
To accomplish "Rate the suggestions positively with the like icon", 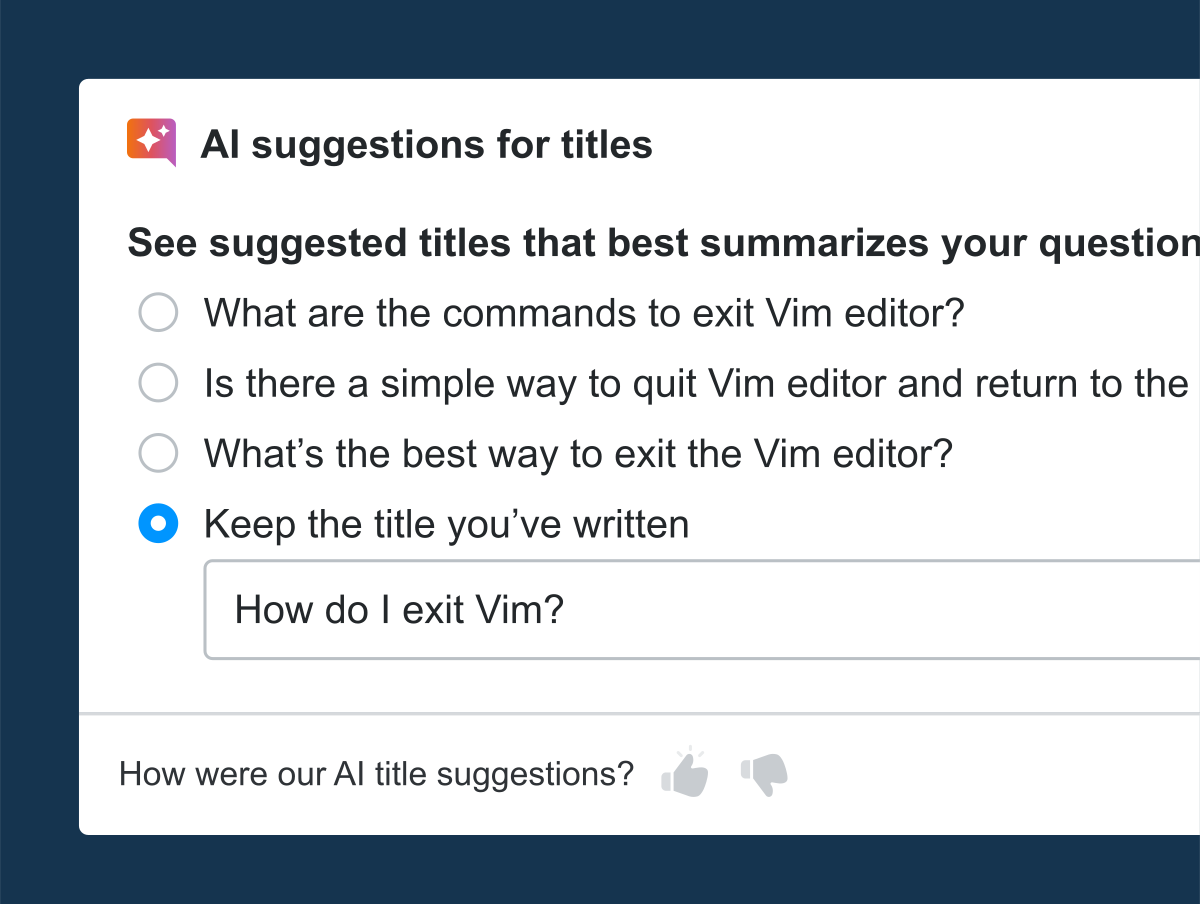I will point(685,771).
